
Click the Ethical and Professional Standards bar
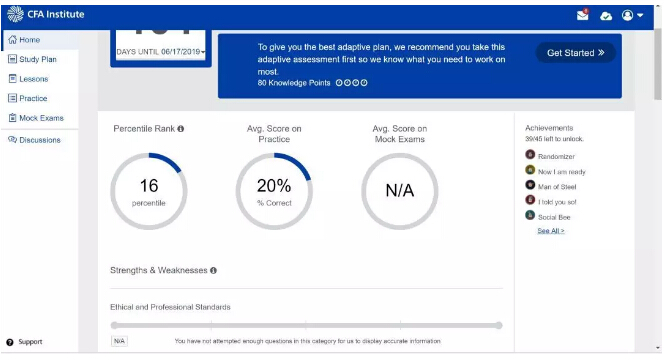click(306, 326)
